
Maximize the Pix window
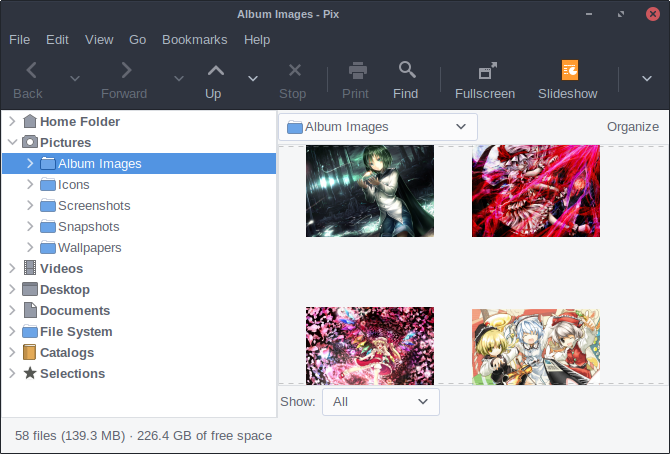(x=620, y=14)
